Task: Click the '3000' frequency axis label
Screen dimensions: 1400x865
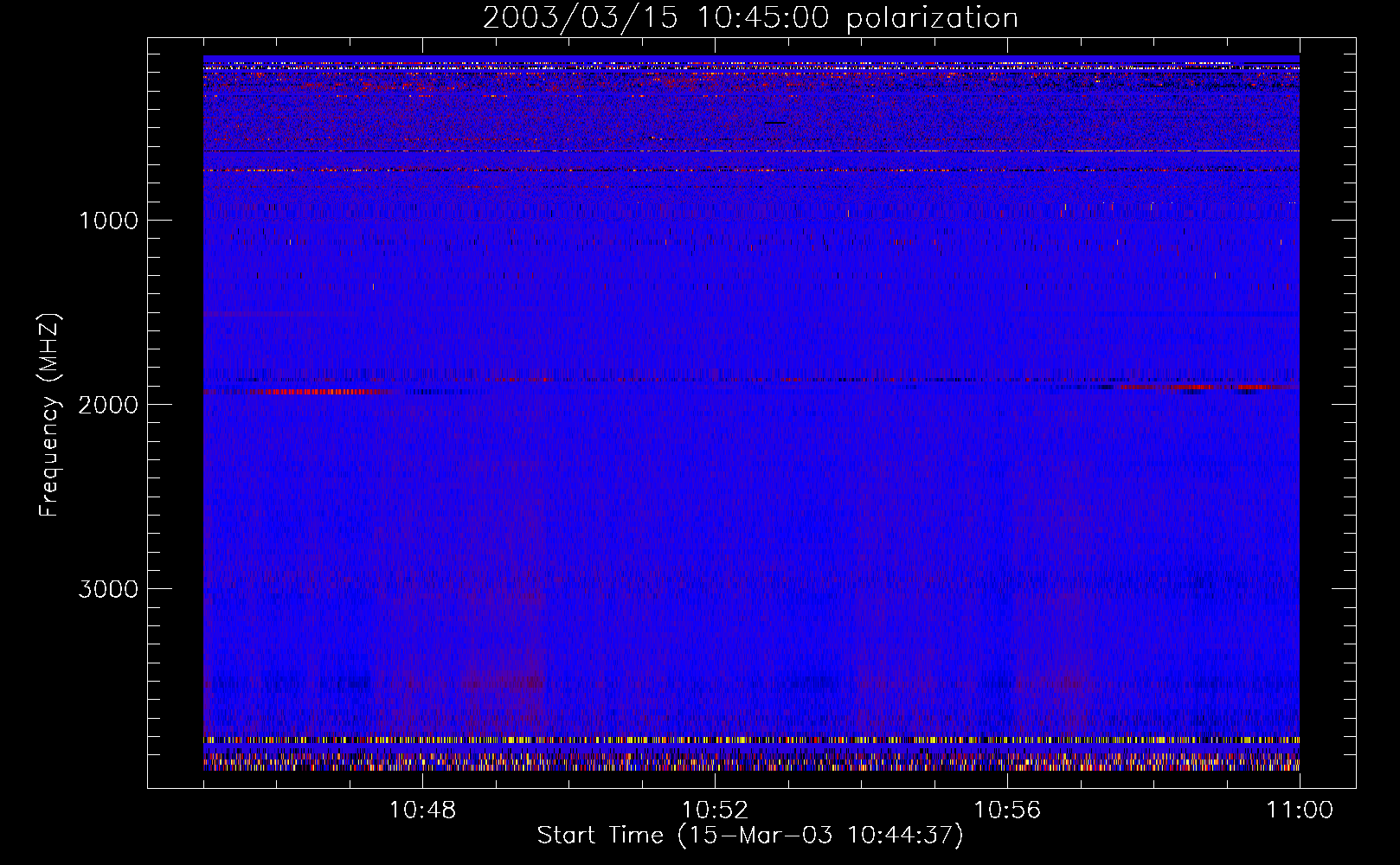Action: click(108, 589)
